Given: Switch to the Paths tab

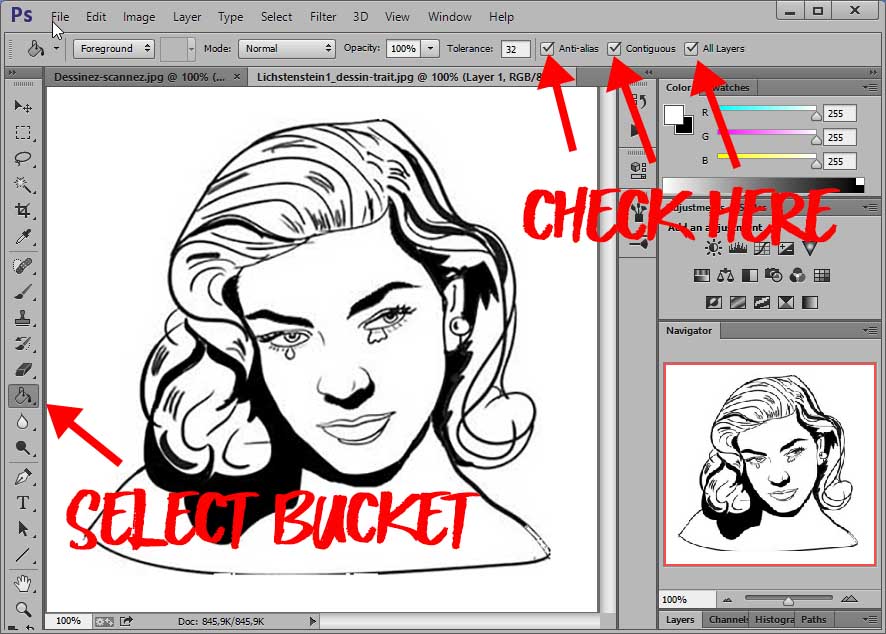Looking at the screenshot, I should pos(813,619).
